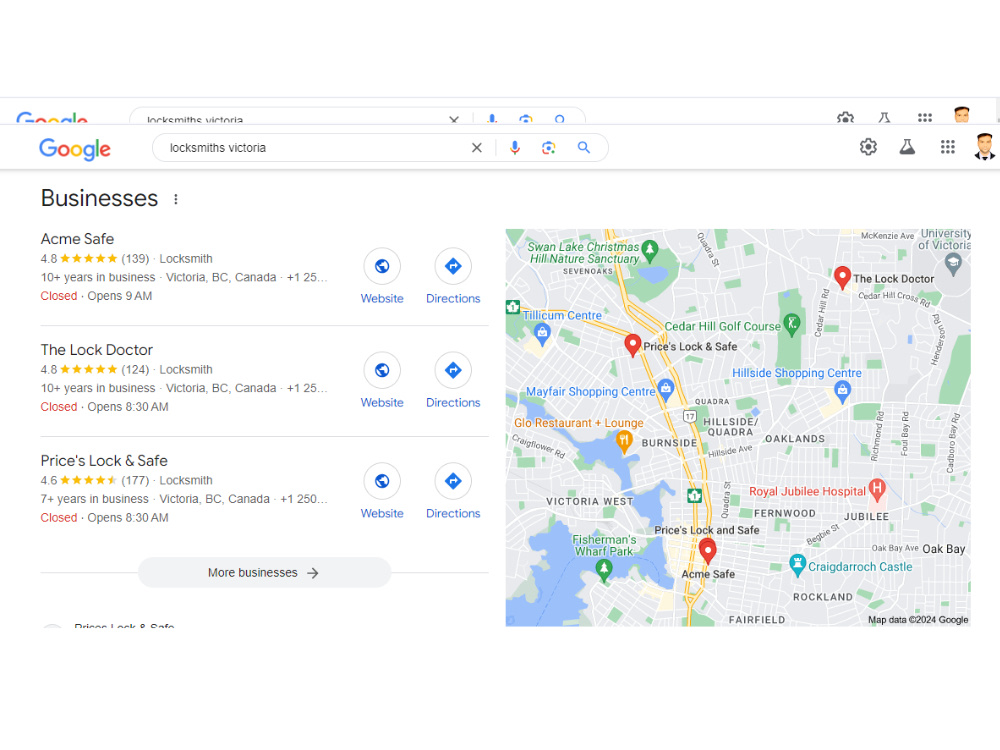
Task: Open the account profile picture
Action: [x=985, y=147]
